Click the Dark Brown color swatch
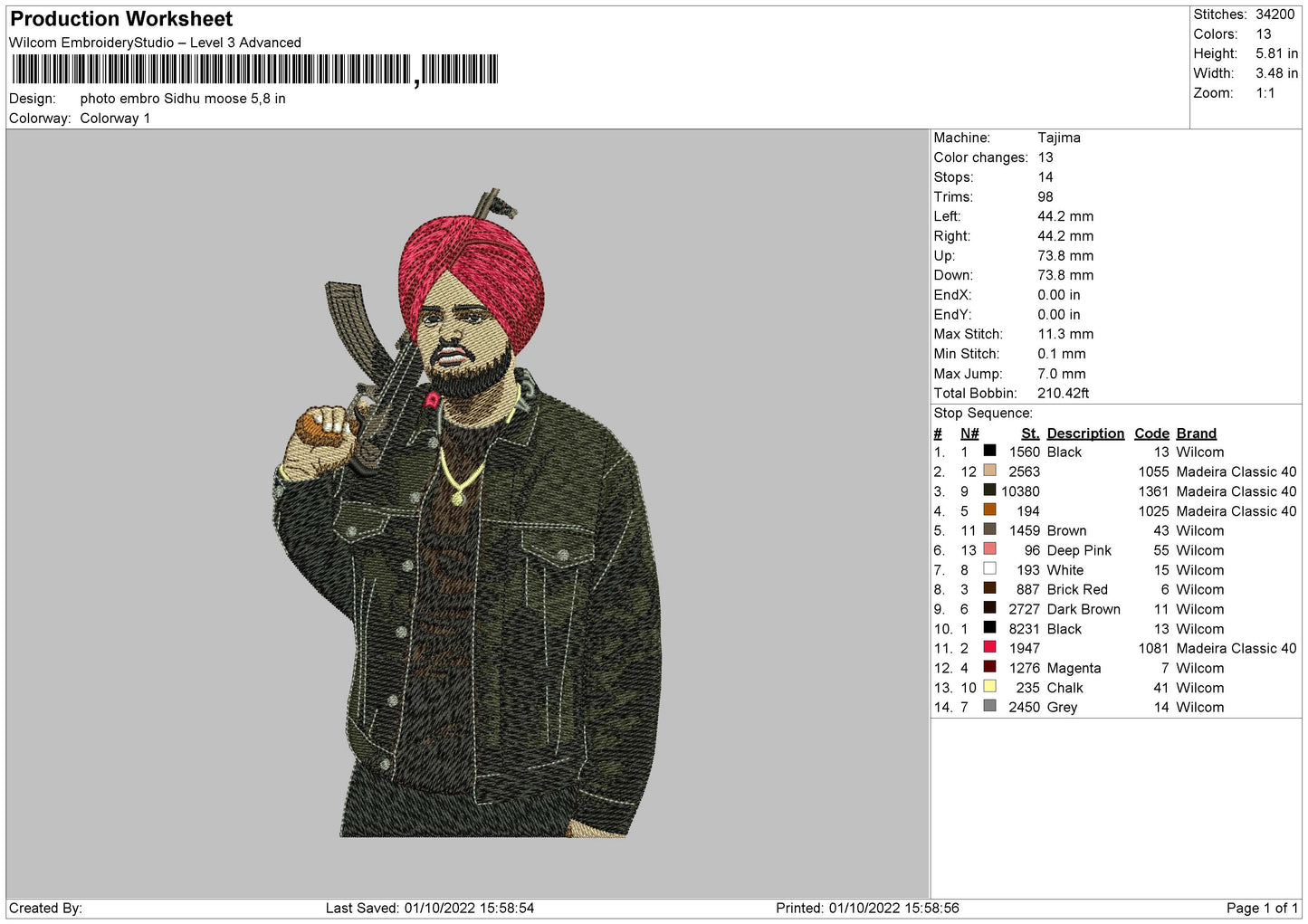This screenshot has width=1308, height=924. pyautogui.click(x=989, y=607)
